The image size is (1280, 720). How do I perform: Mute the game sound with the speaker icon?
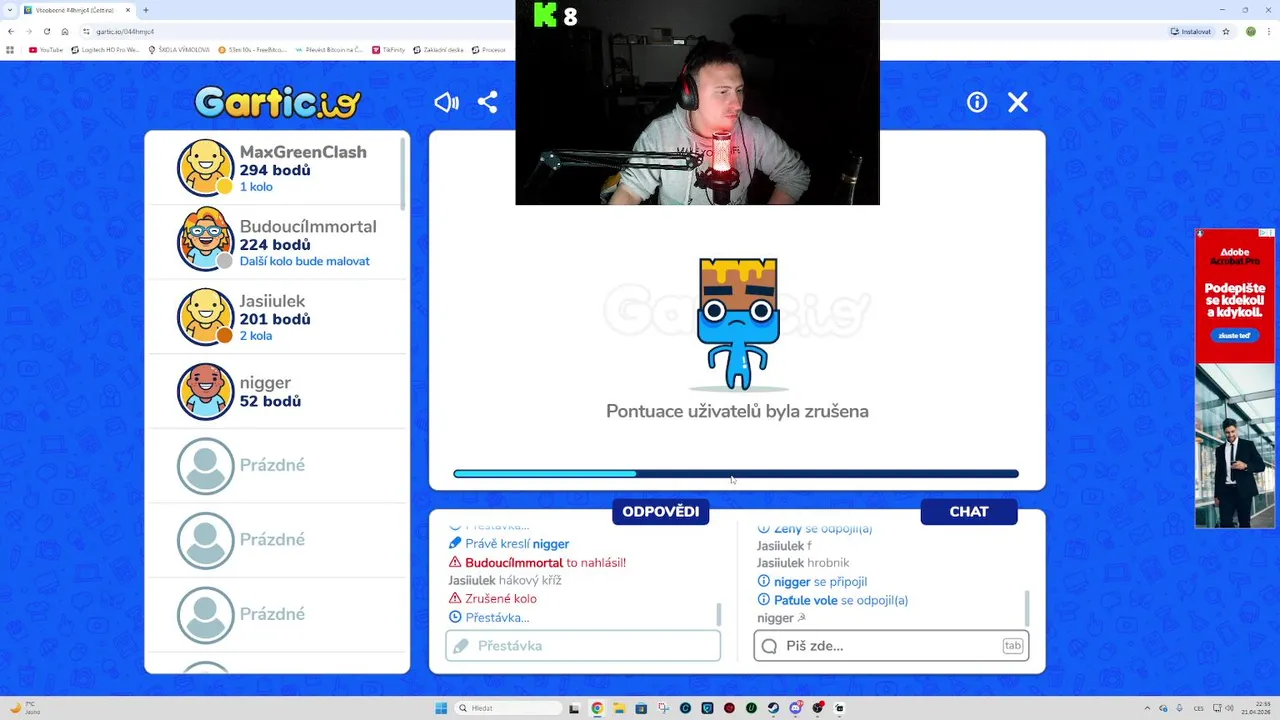[446, 102]
